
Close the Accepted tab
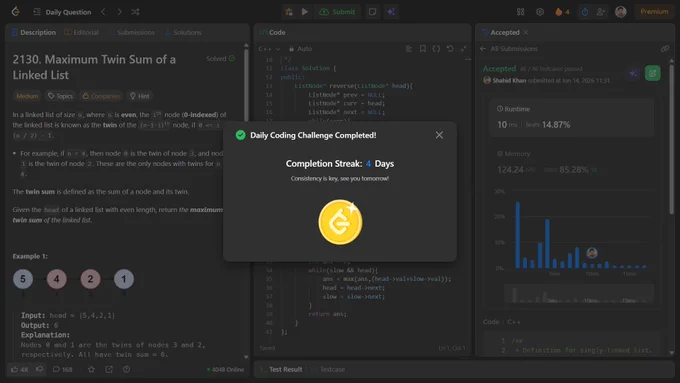coord(526,33)
